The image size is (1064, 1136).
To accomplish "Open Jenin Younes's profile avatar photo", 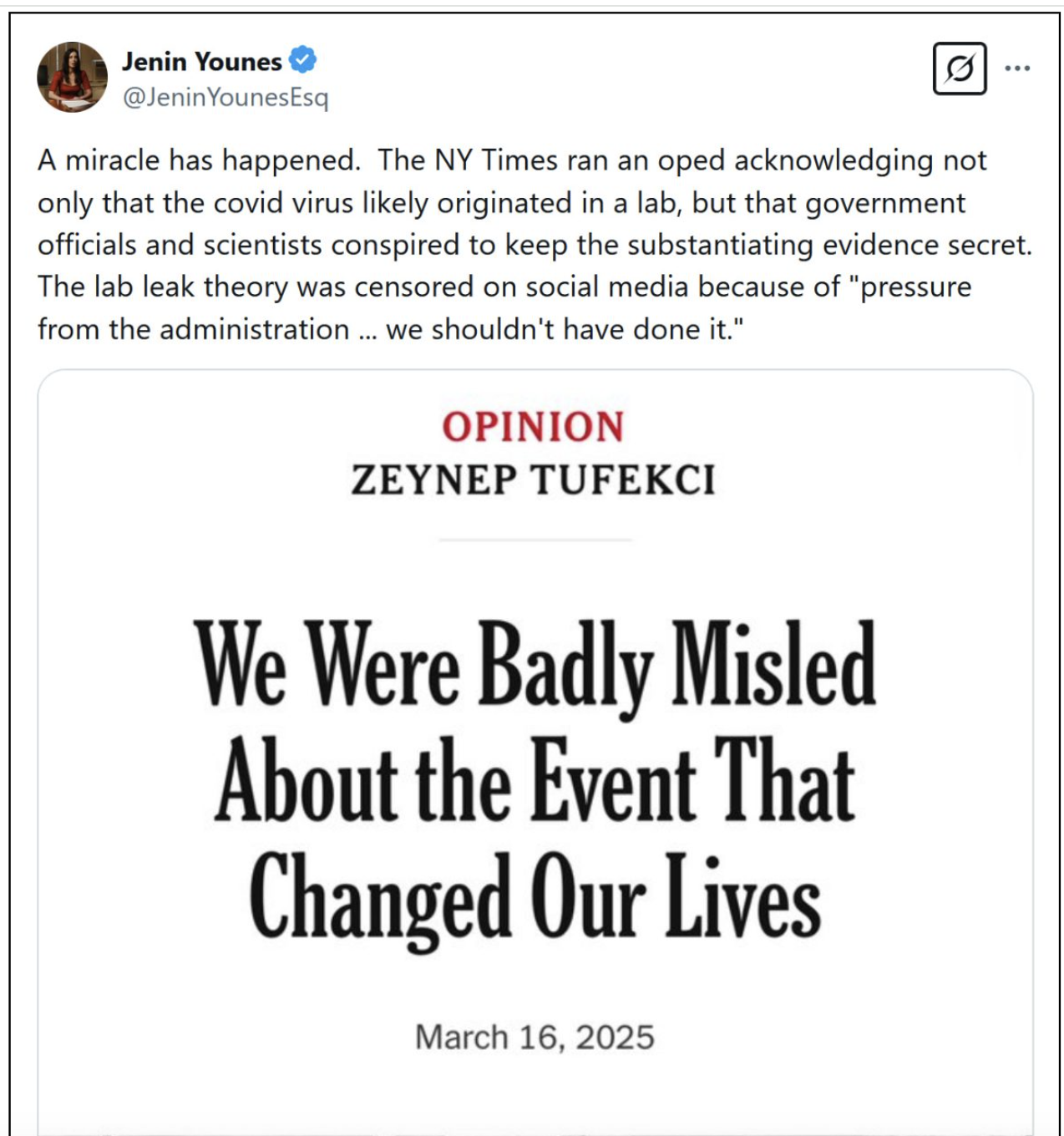I will click(x=73, y=77).
